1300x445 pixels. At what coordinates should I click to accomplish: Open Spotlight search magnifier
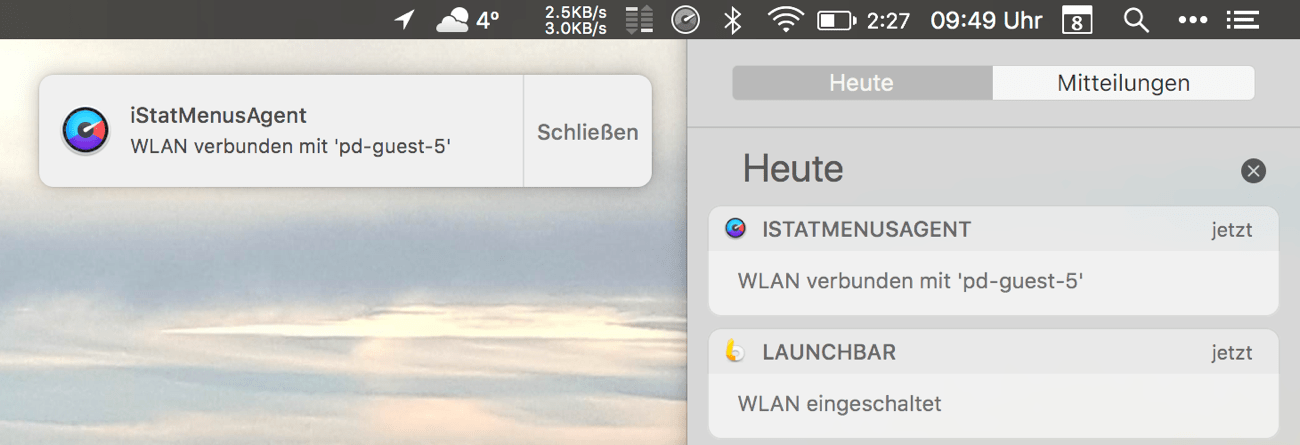coord(1135,20)
